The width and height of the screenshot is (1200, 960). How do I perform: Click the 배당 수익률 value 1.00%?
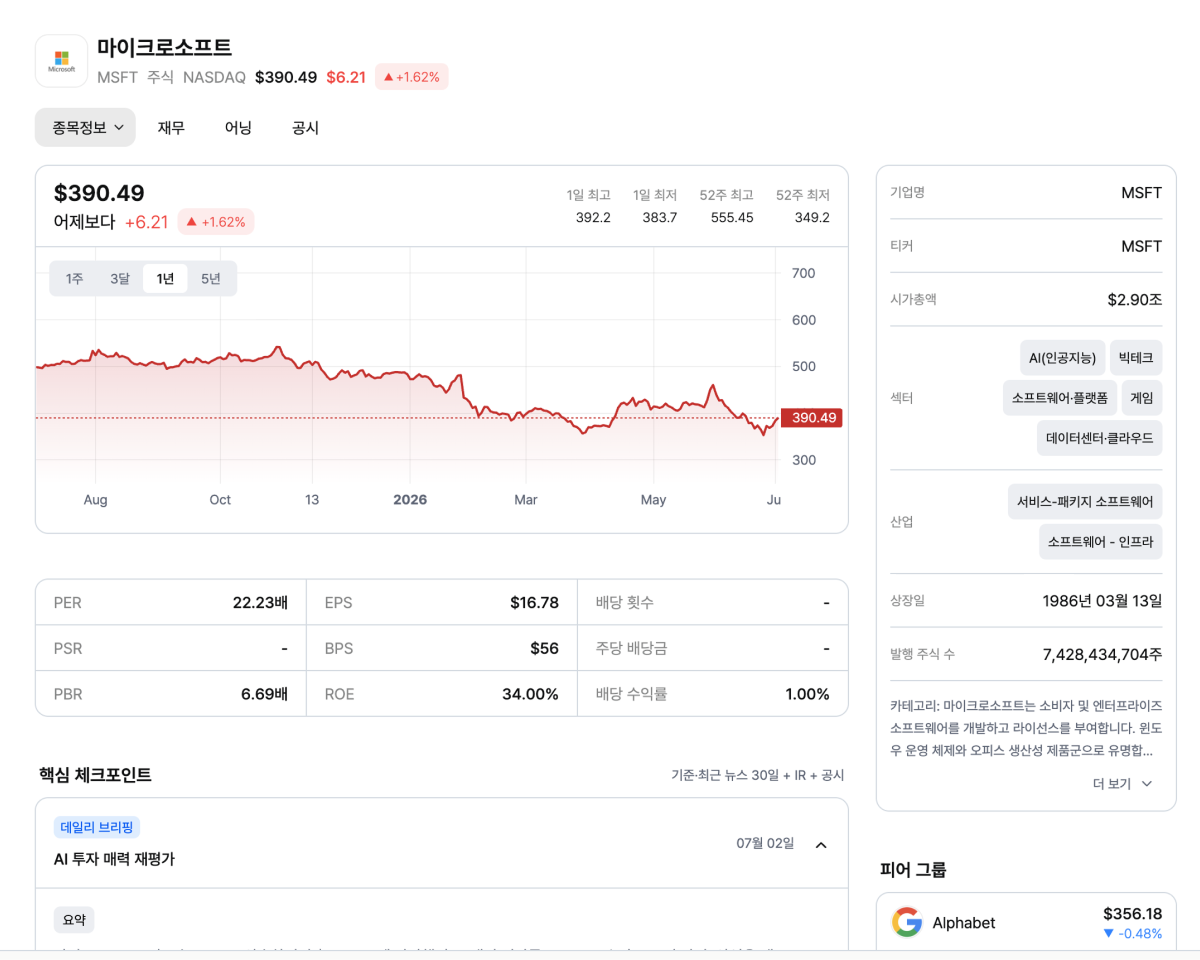[x=807, y=694]
